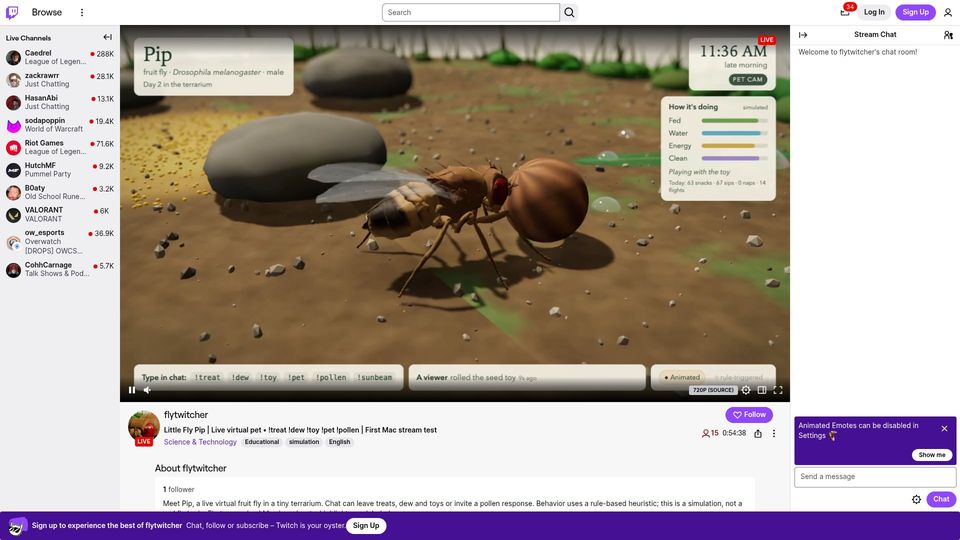Viewport: 960px width, 540px height.
Task: Click the flytwitcher channel avatar
Action: click(144, 426)
